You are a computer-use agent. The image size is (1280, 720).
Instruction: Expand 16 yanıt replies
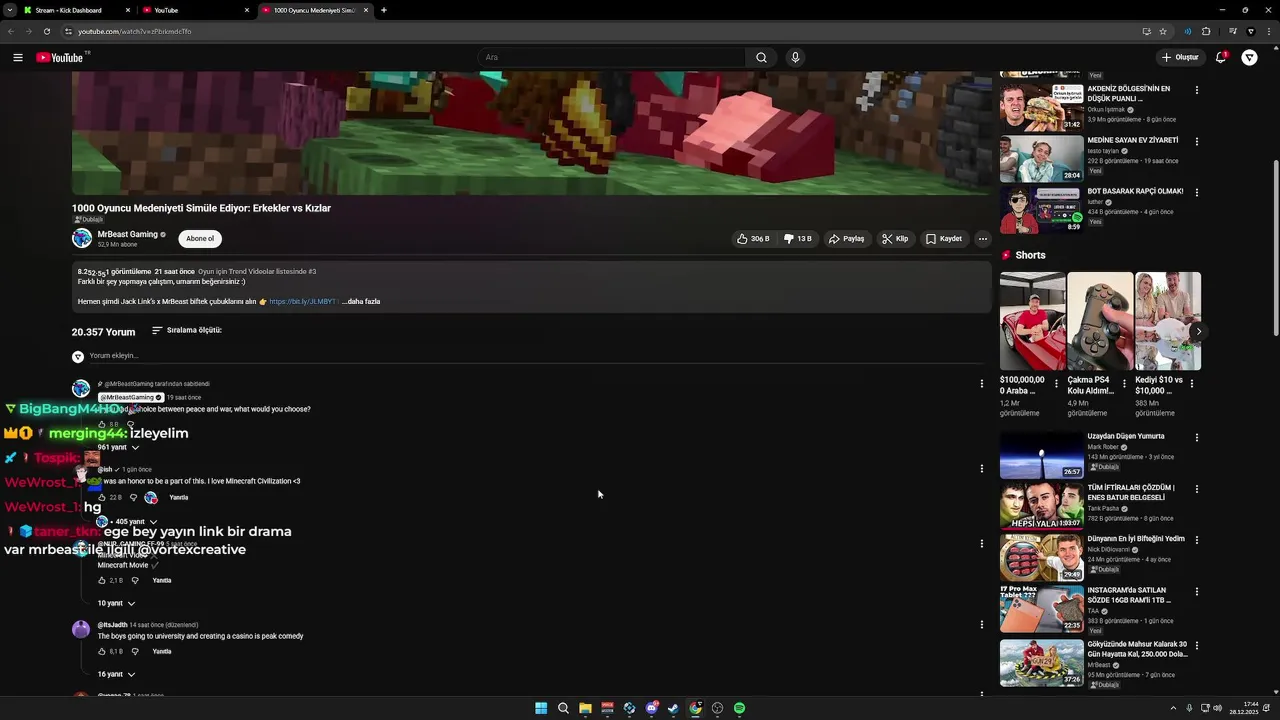[x=116, y=674]
